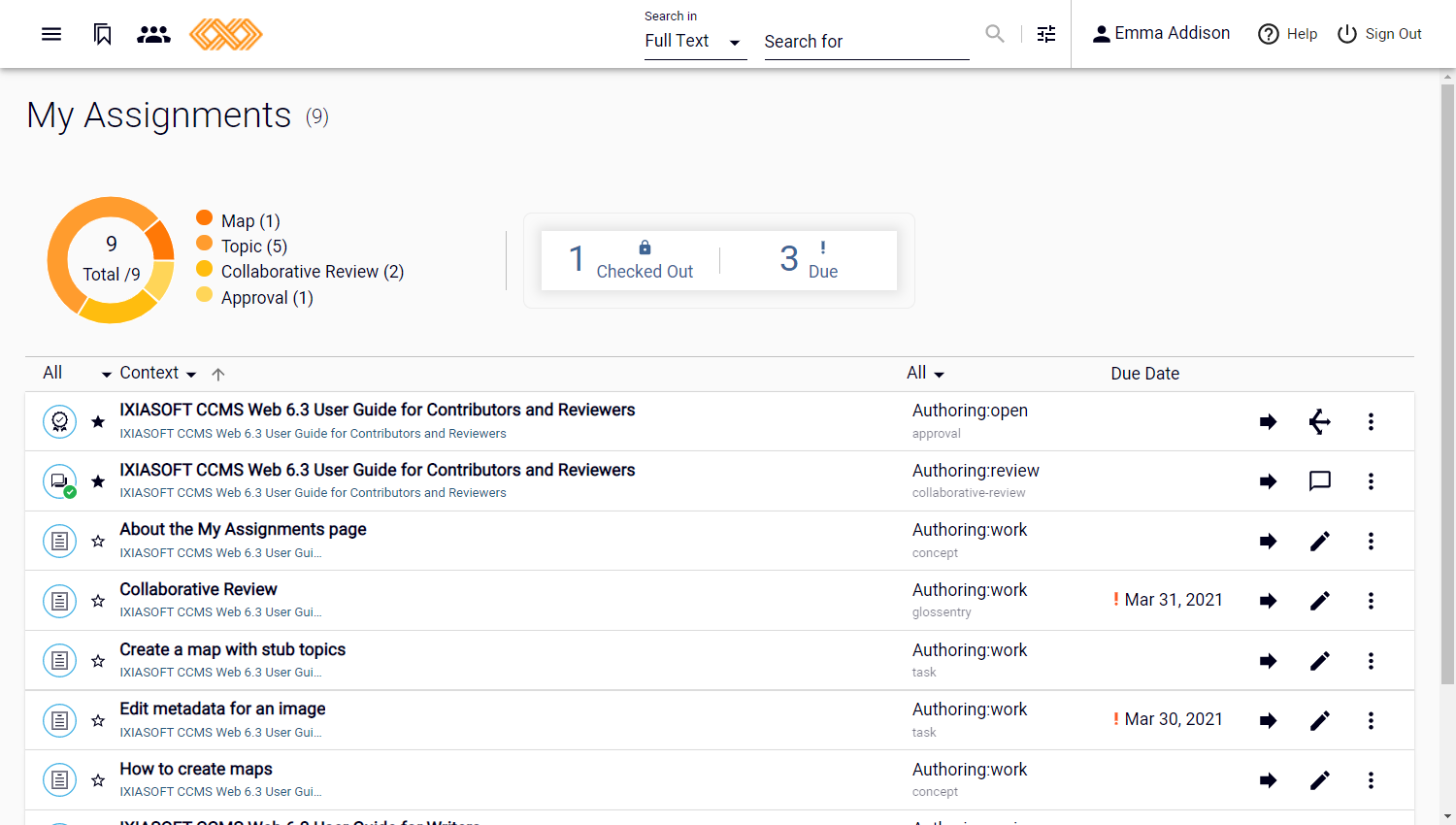Open About the My Assignments page title
The width and height of the screenshot is (1456, 825).
(x=243, y=529)
